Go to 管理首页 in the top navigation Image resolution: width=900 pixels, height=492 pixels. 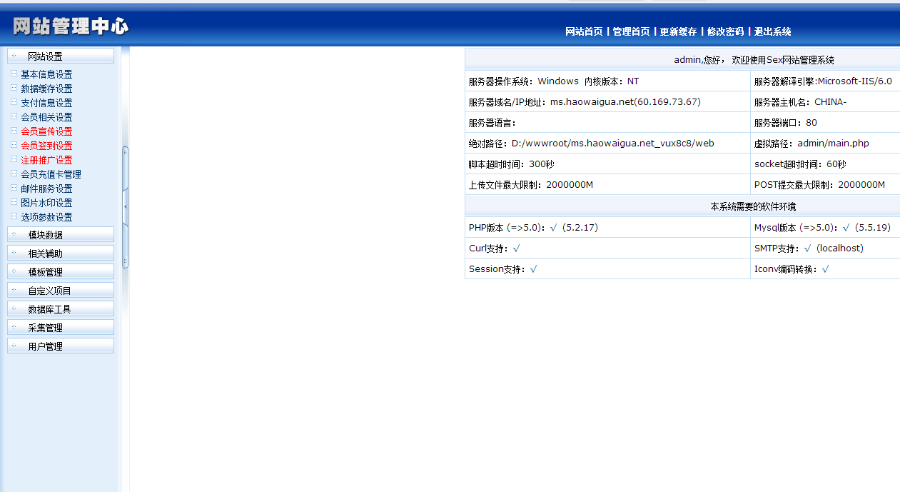pos(631,32)
